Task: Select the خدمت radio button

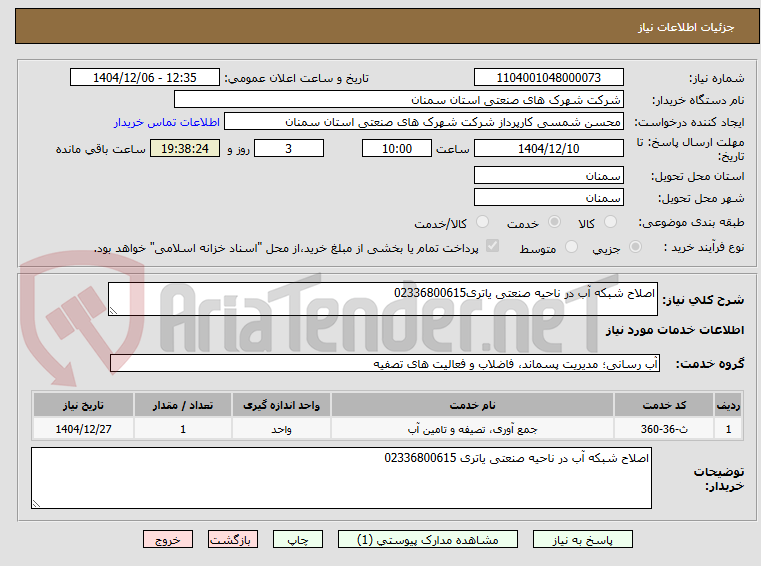Action: click(x=554, y=222)
